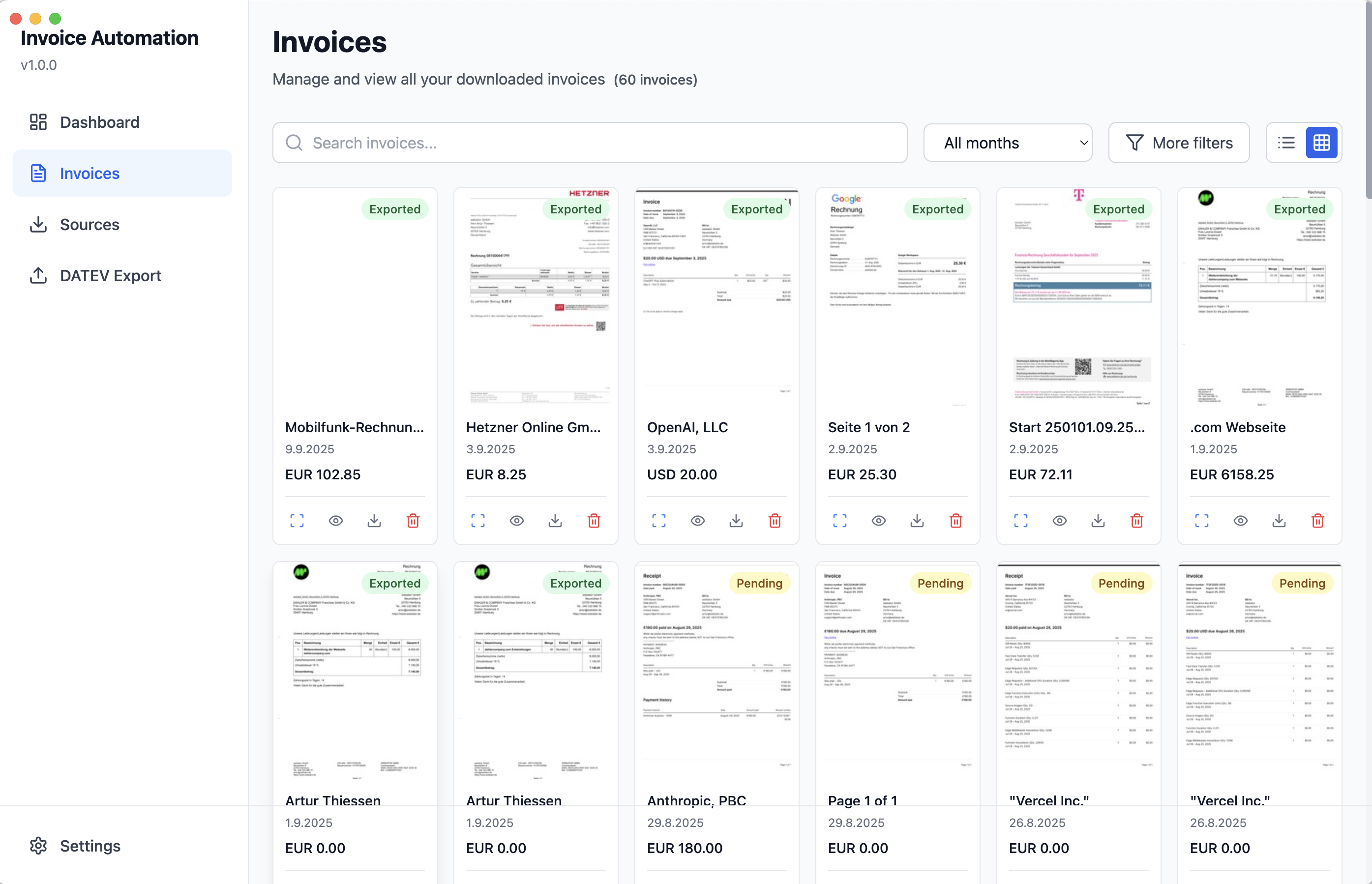Navigate to the Sources page
The image size is (1372, 884).
click(89, 225)
